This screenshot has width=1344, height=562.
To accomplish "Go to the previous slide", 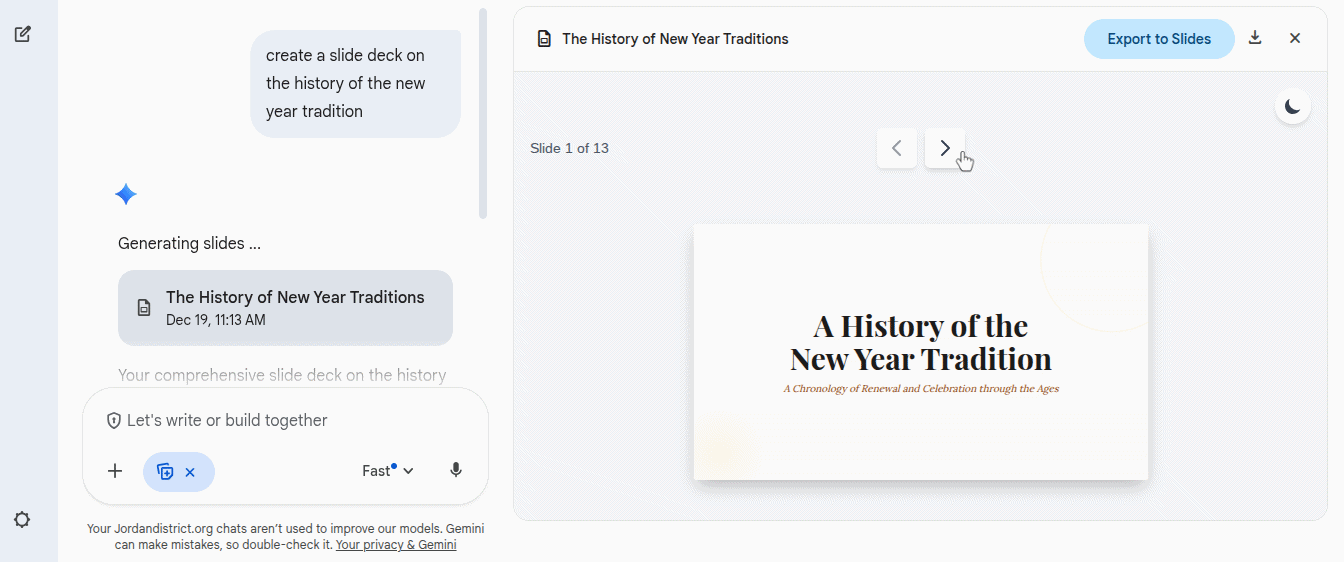I will 897,148.
